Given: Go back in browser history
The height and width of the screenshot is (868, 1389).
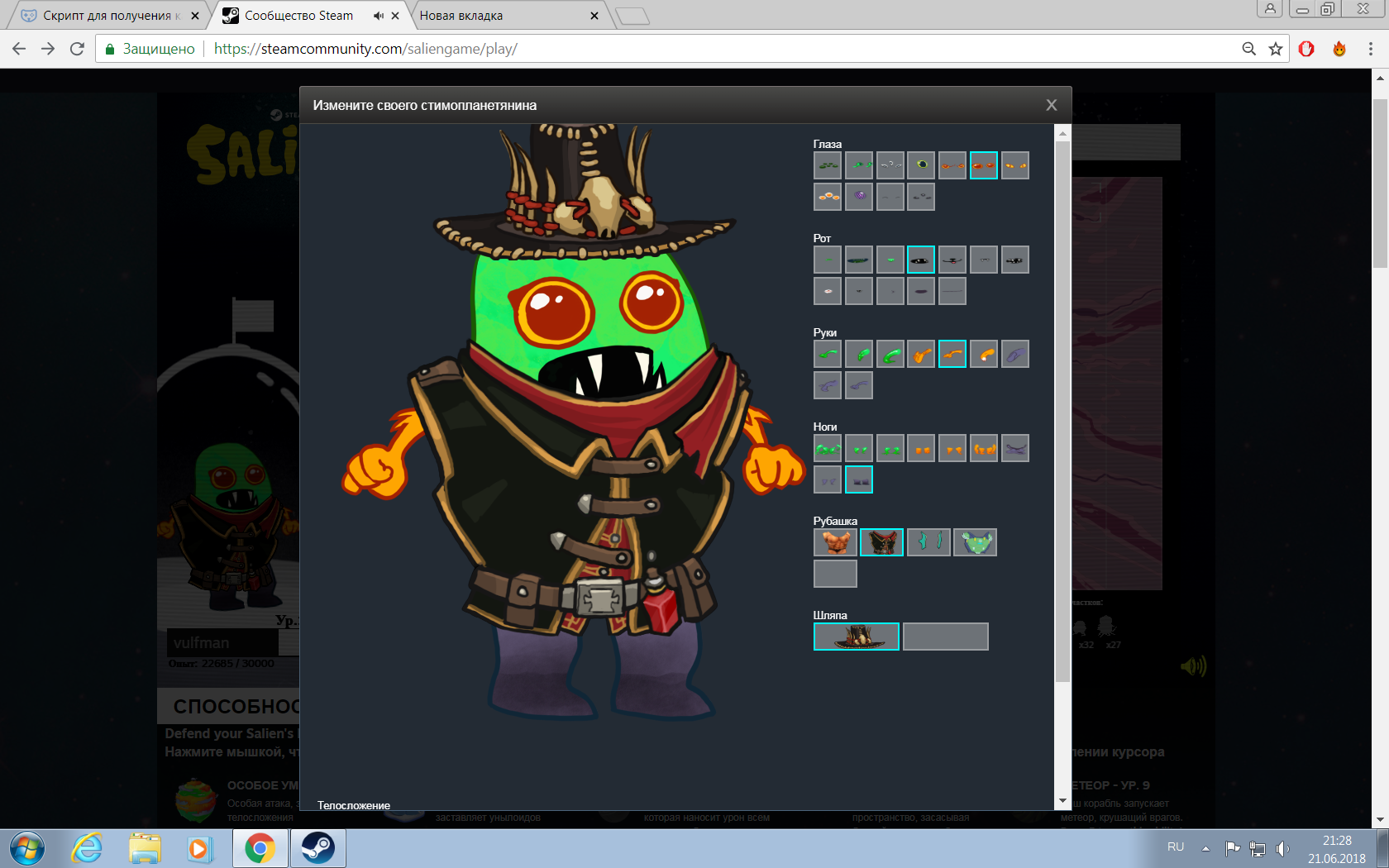Looking at the screenshot, I should [19, 49].
